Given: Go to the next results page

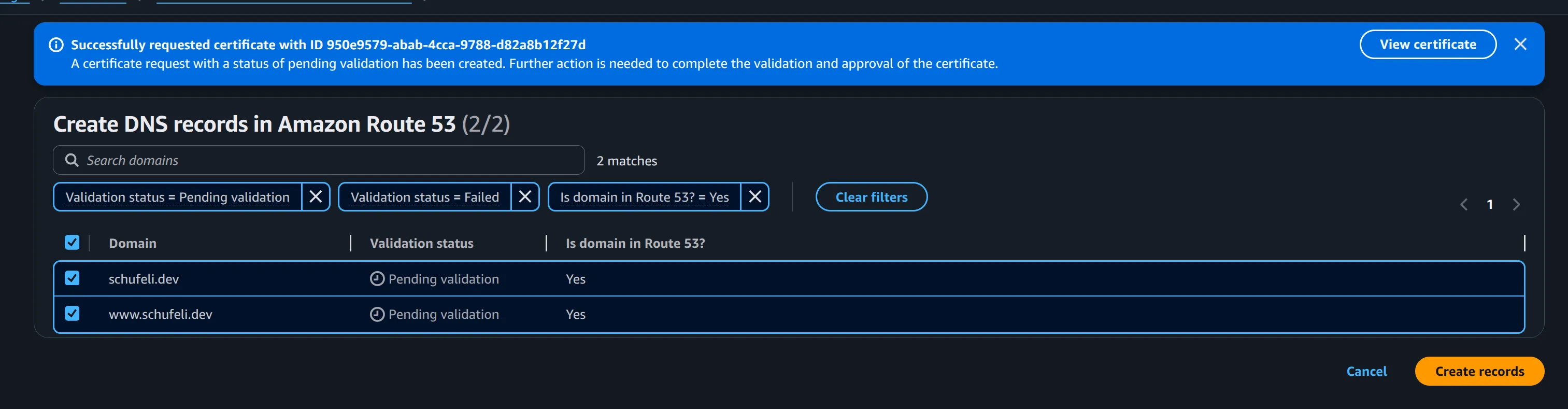Looking at the screenshot, I should 1516,204.
